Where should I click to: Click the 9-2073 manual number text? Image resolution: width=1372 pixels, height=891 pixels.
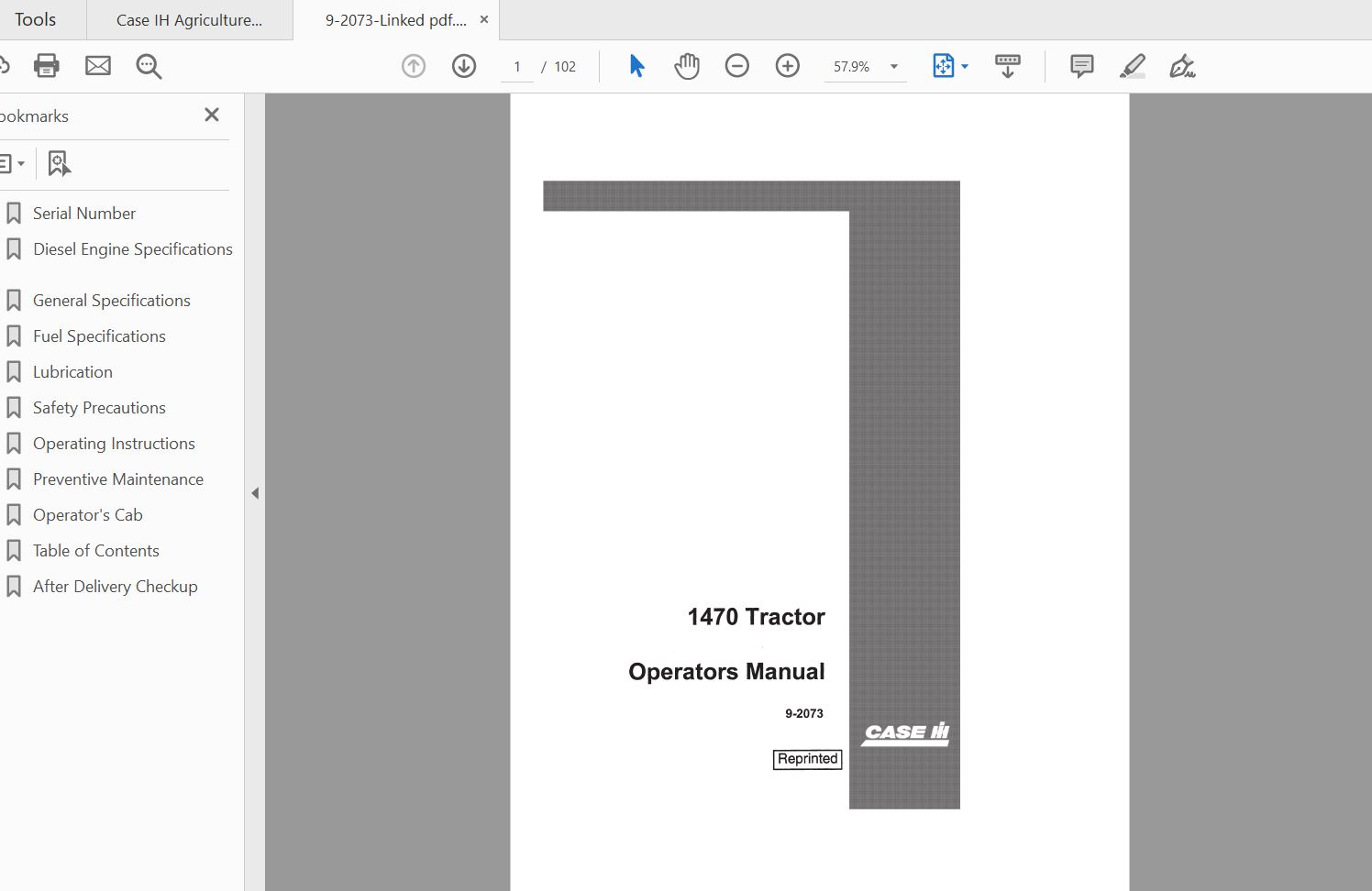[x=804, y=713]
